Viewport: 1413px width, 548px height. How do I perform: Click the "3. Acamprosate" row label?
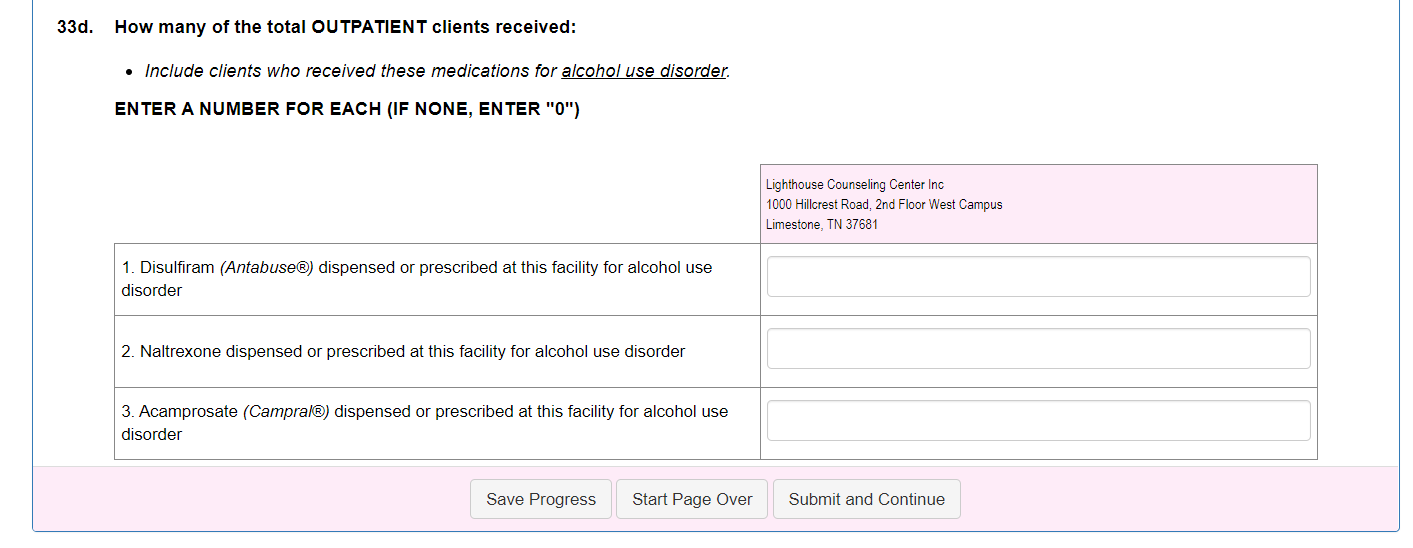(180, 412)
